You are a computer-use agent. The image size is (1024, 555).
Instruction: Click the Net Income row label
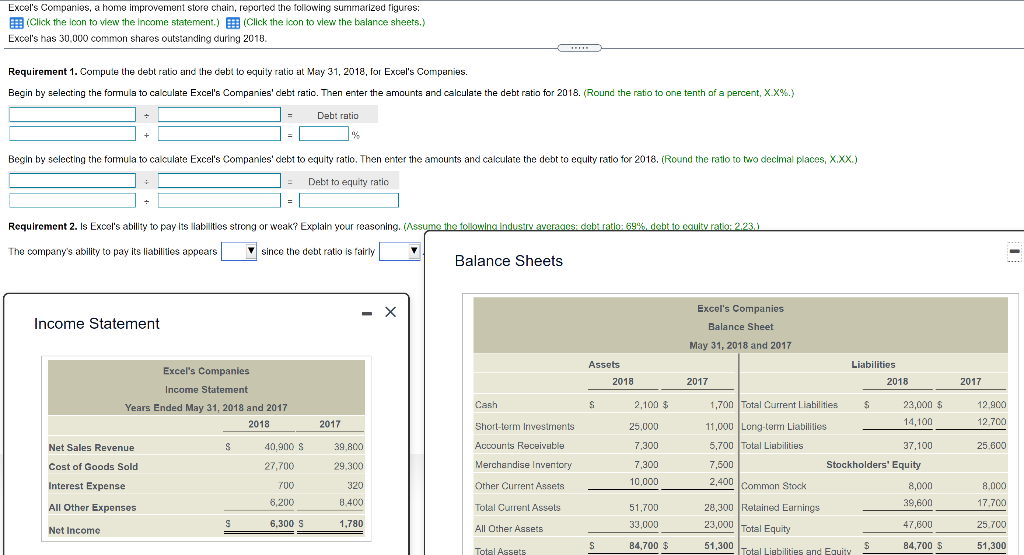[74, 530]
